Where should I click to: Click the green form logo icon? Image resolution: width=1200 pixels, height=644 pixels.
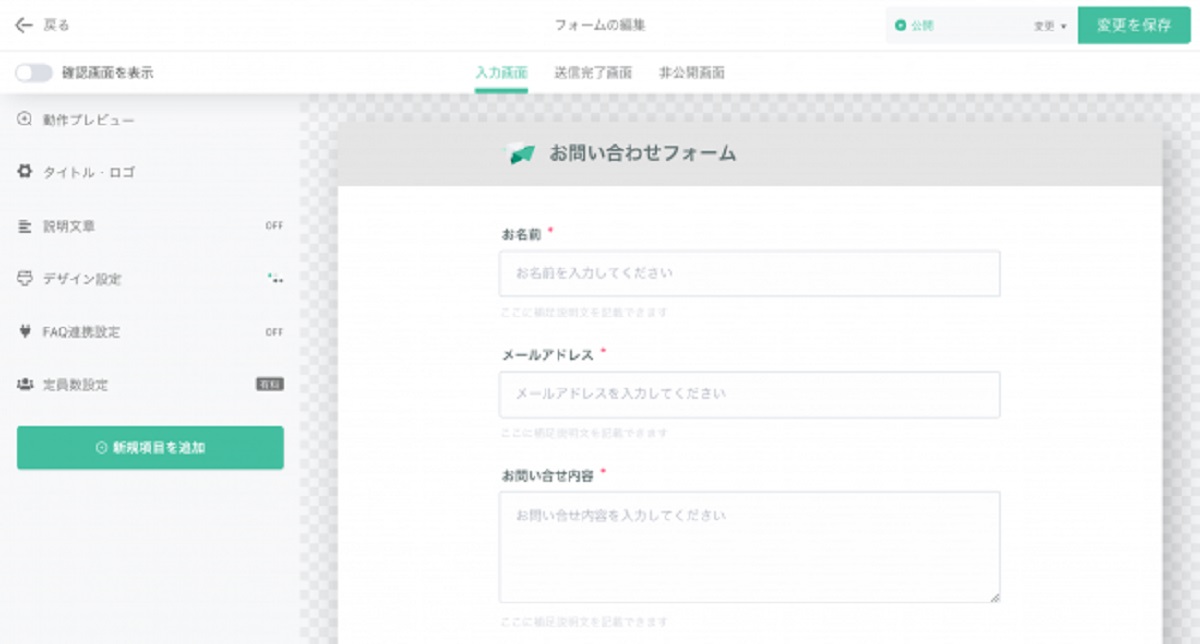pyautogui.click(x=521, y=154)
